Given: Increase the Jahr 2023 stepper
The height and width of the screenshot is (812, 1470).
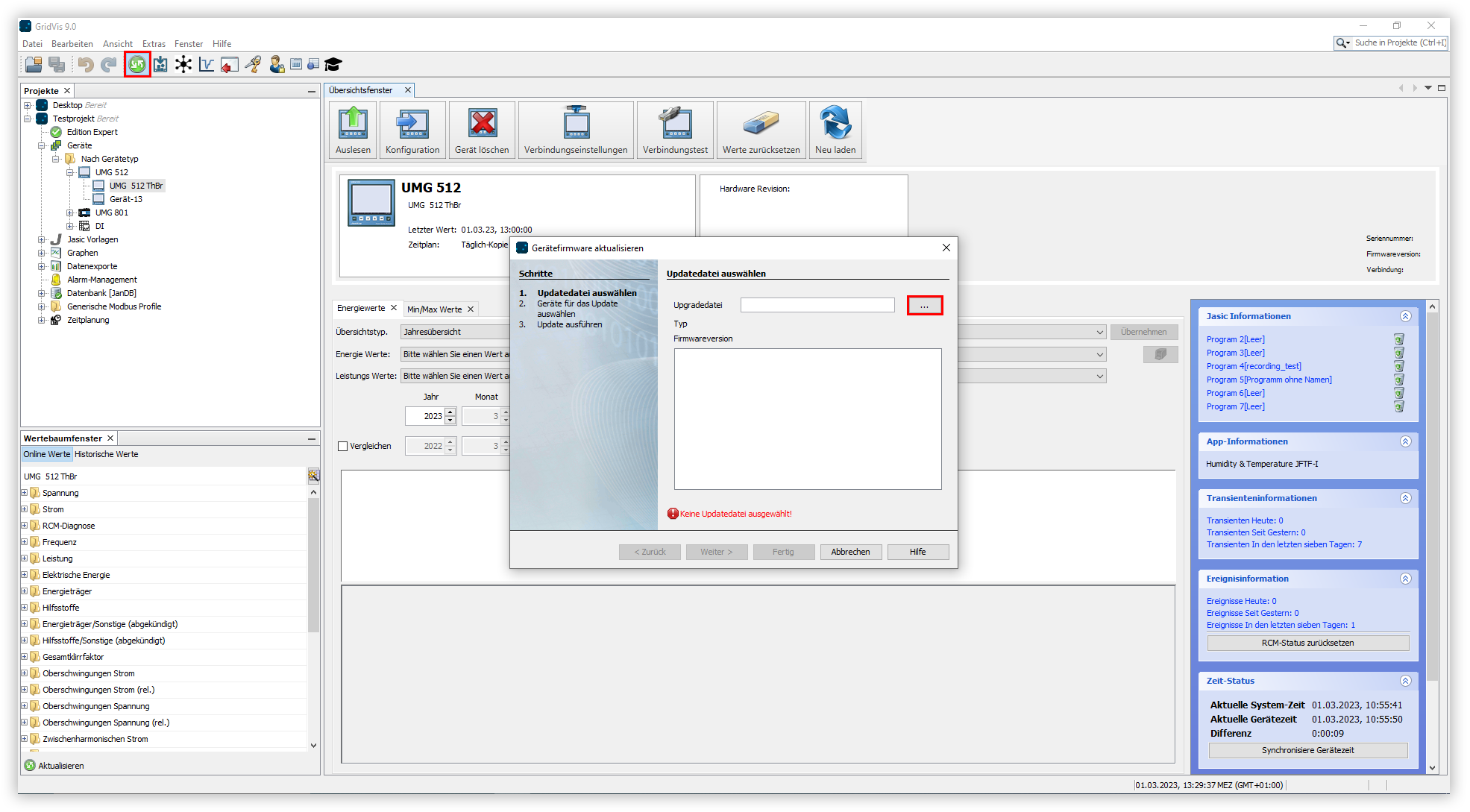Looking at the screenshot, I should pos(450,412).
